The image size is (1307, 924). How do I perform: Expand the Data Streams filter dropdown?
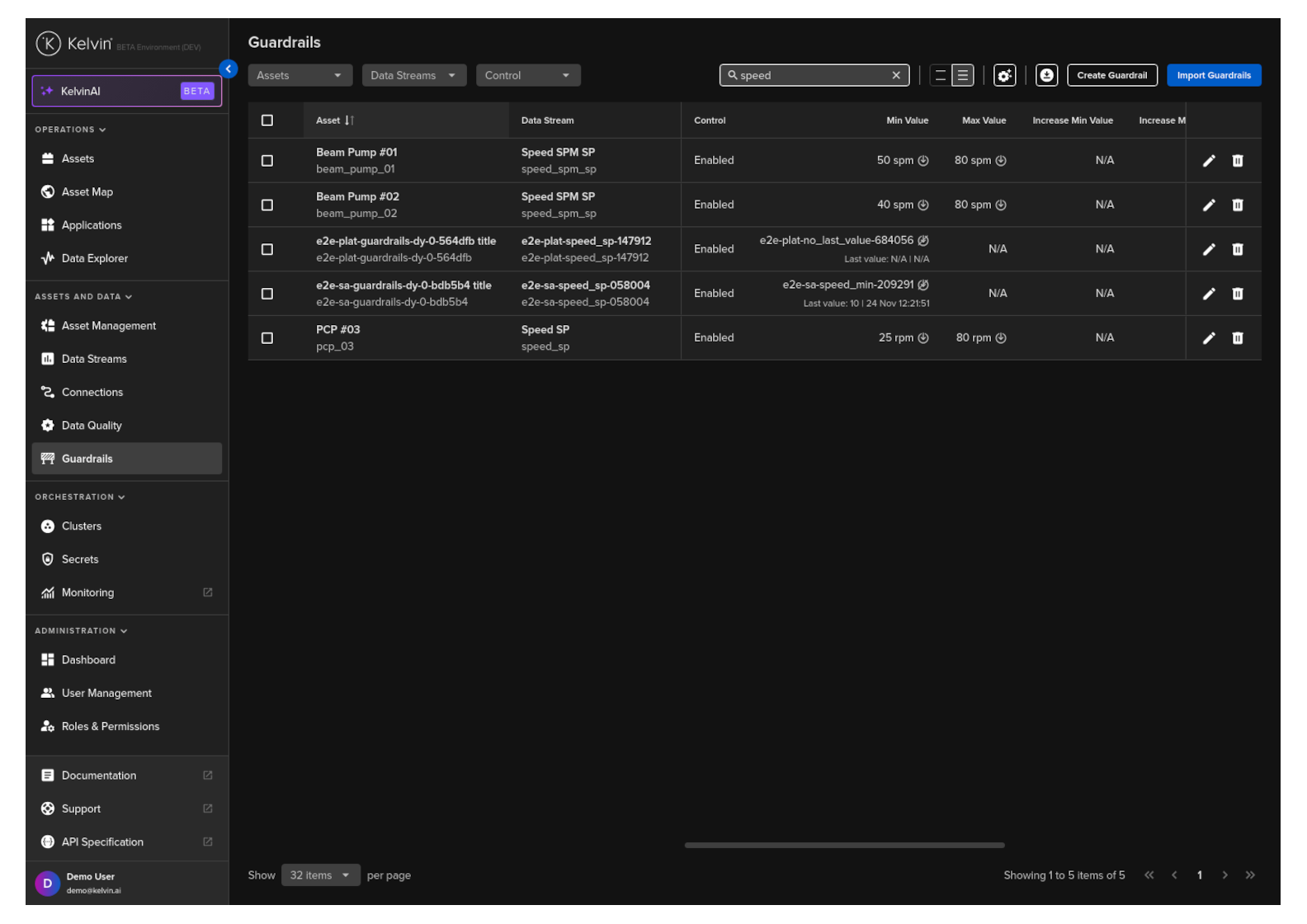coord(413,76)
